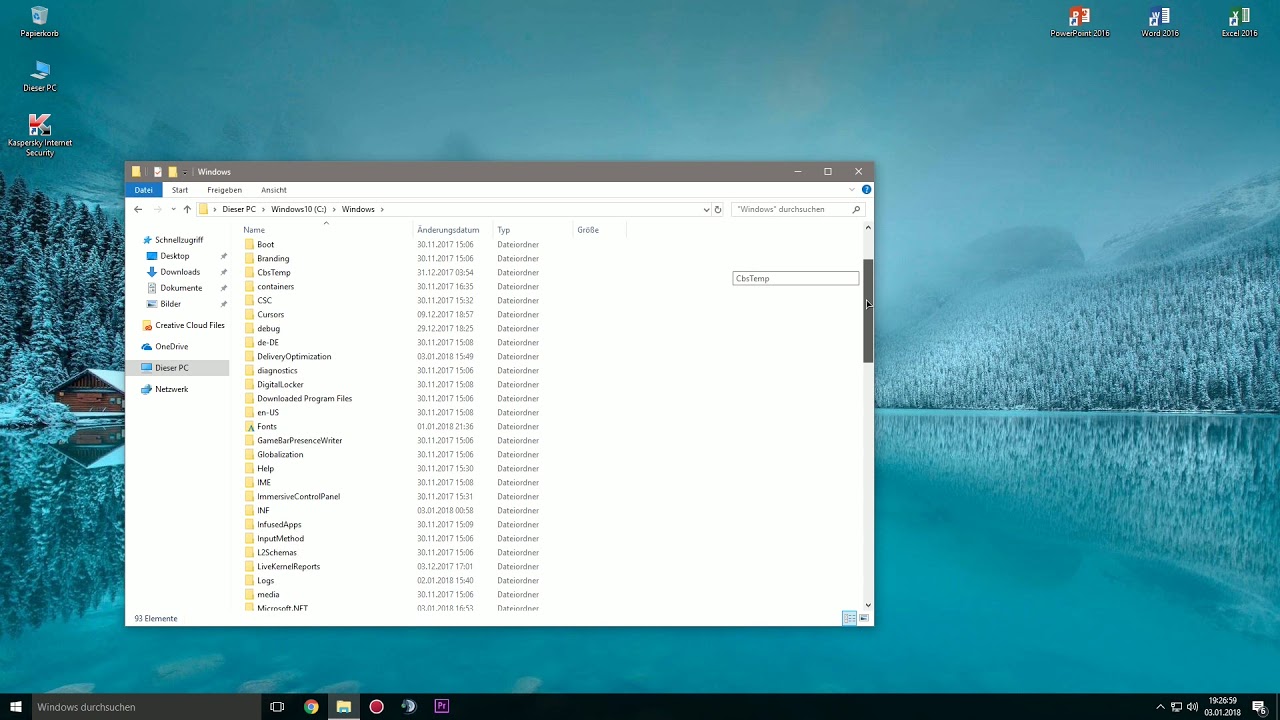
Task: Open the Kaspersky Internet Security desktop icon
Action: pyautogui.click(x=39, y=135)
